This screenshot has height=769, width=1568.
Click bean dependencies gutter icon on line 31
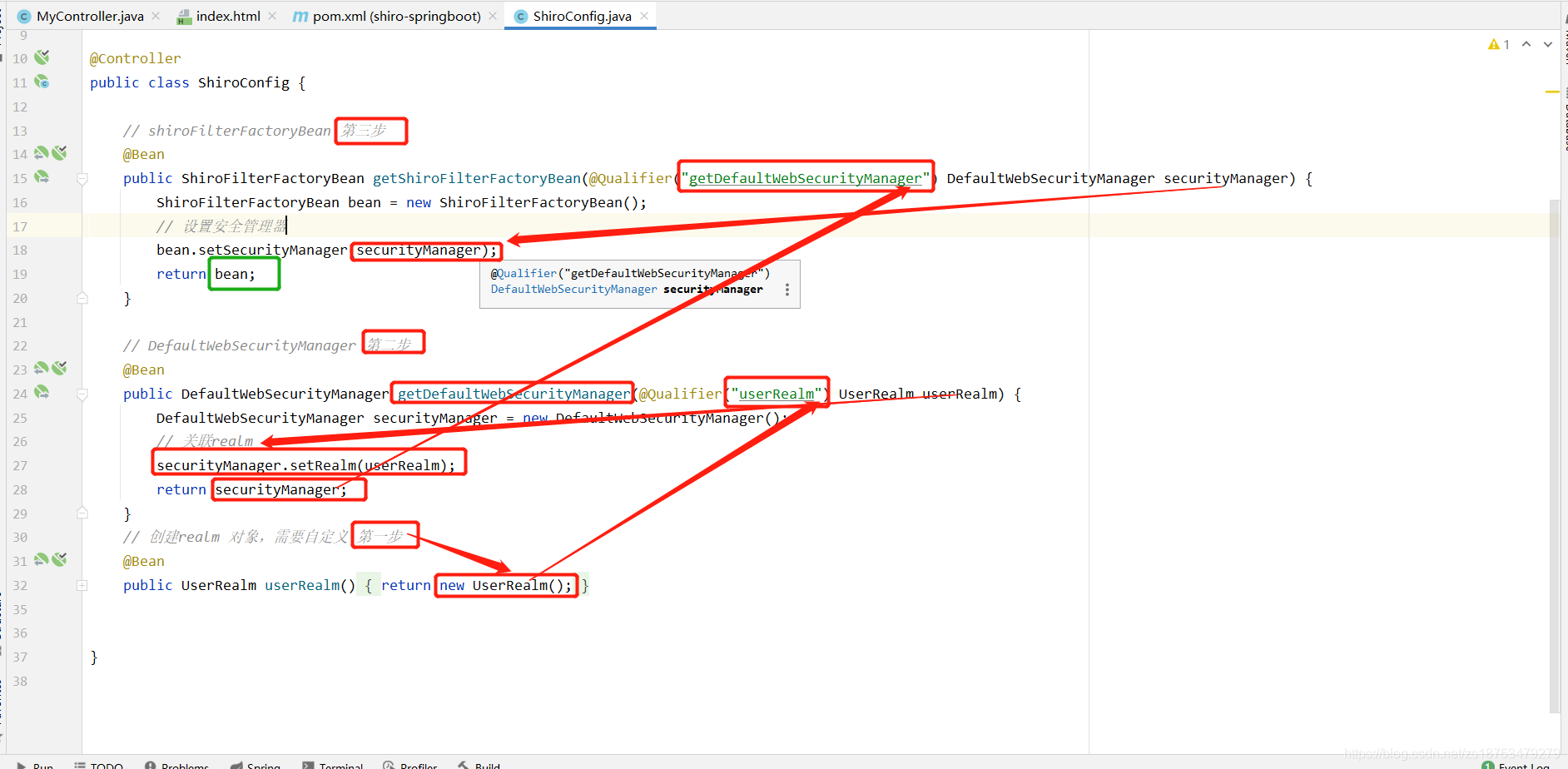(41, 560)
